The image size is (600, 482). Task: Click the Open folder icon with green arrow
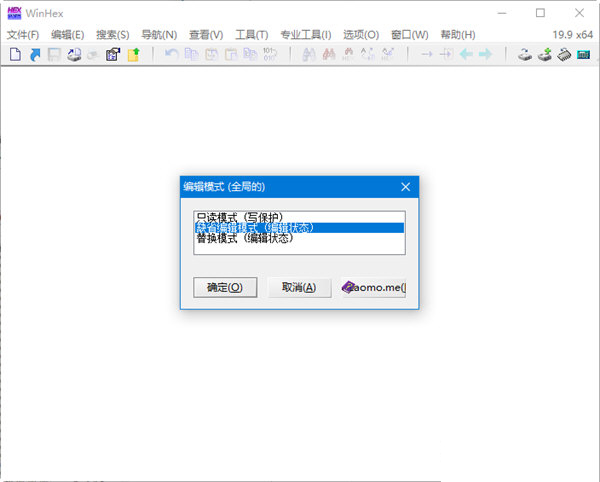(132, 55)
